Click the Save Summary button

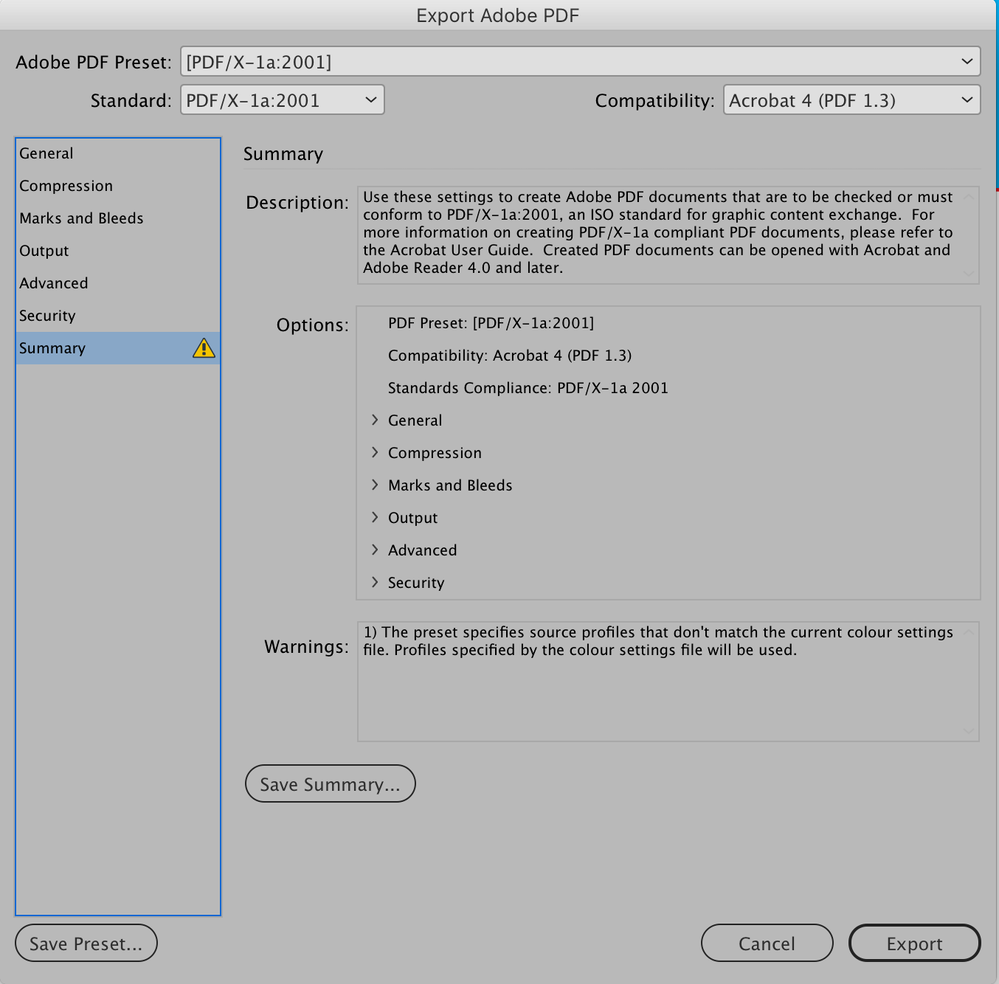(330, 784)
